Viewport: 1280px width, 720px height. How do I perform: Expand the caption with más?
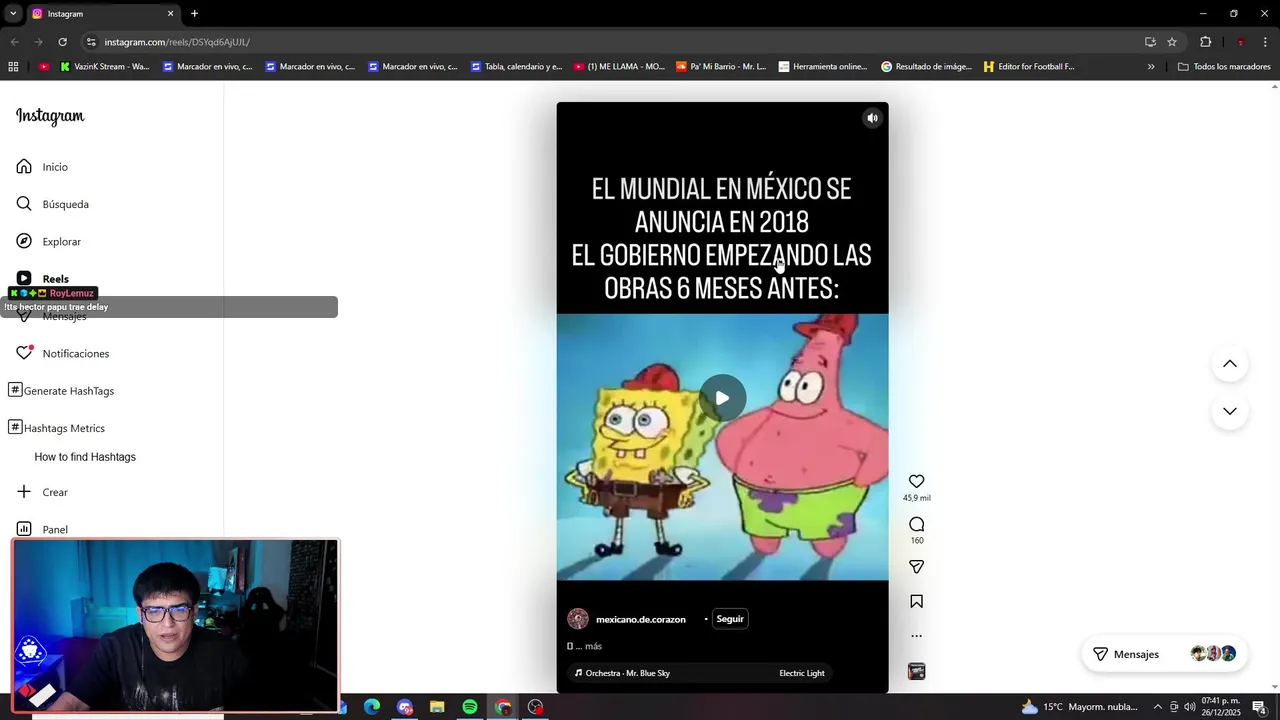[x=593, y=647]
